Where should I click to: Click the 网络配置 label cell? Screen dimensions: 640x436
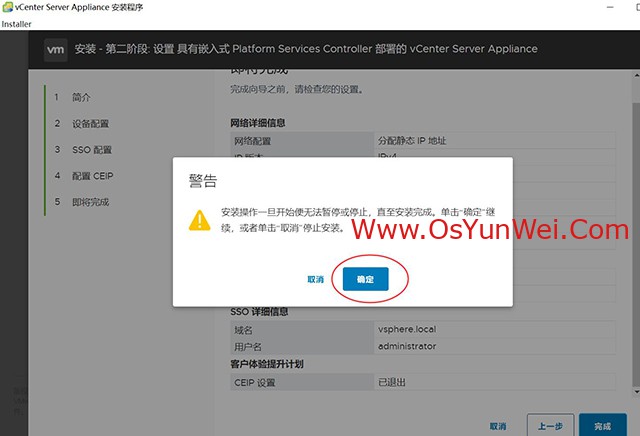pos(302,141)
